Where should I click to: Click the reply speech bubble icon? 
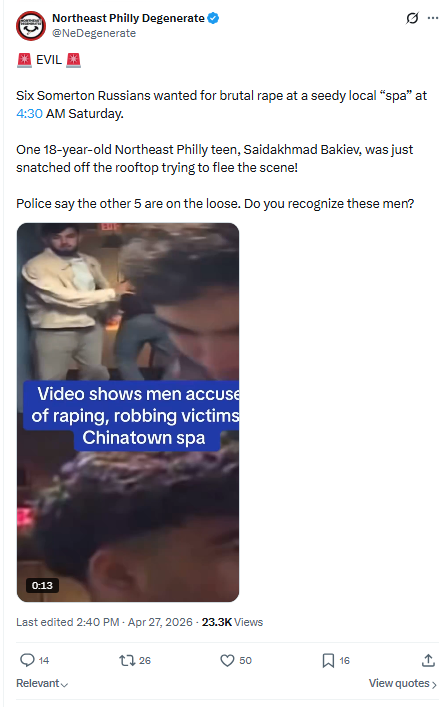point(27,660)
